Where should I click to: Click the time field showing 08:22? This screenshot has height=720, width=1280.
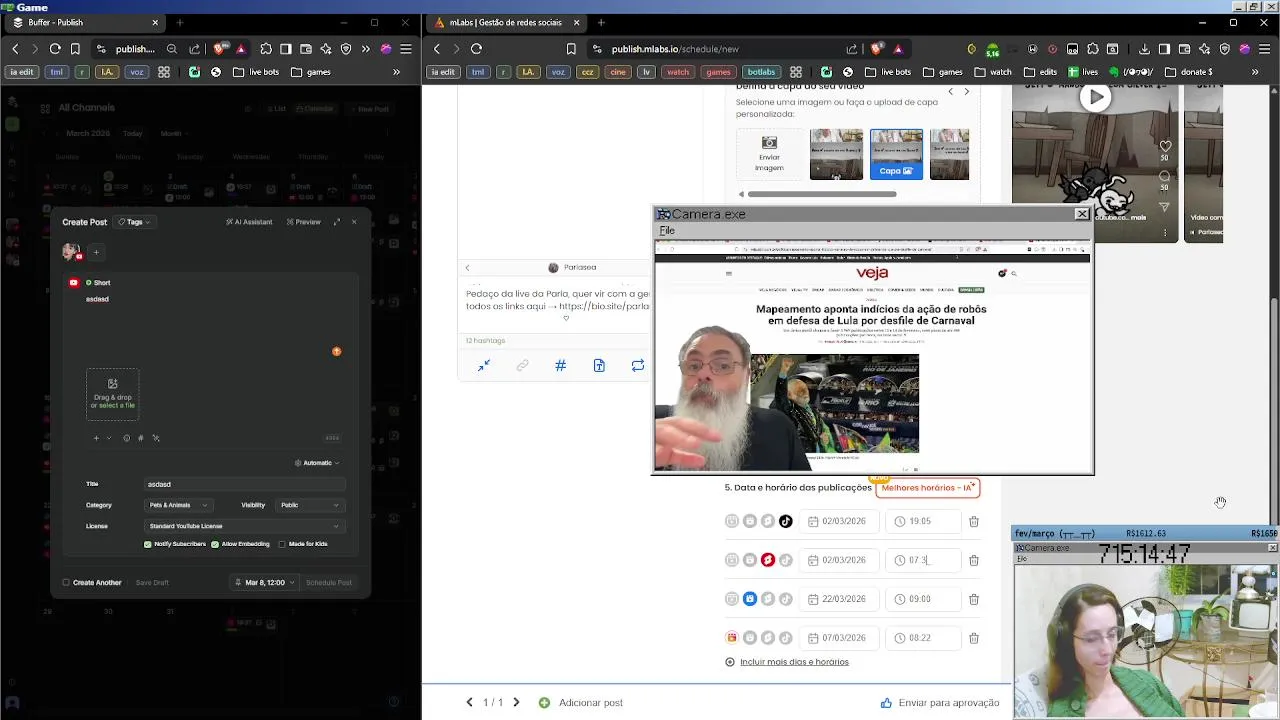point(923,638)
